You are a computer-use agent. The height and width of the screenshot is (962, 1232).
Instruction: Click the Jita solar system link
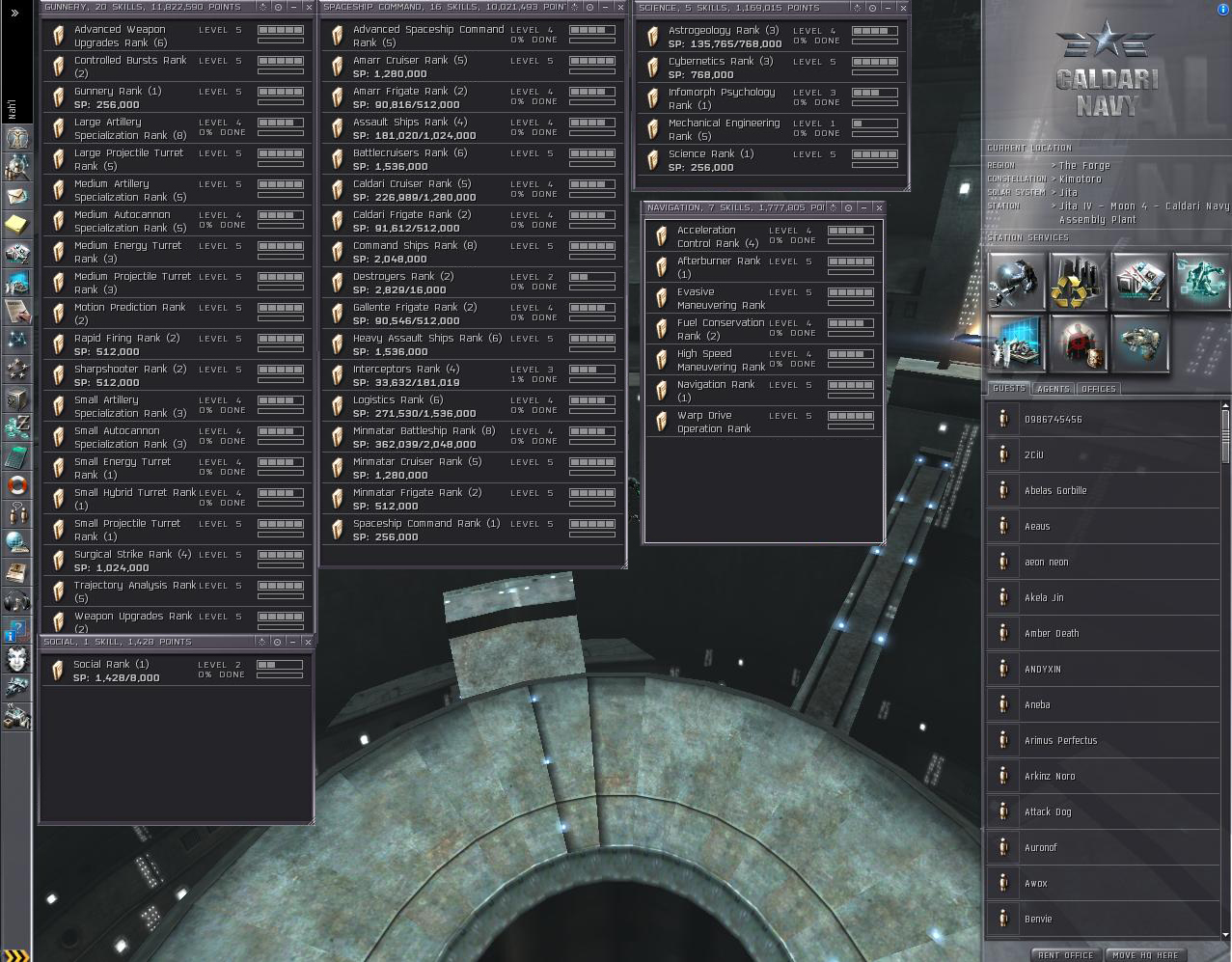(1069, 192)
